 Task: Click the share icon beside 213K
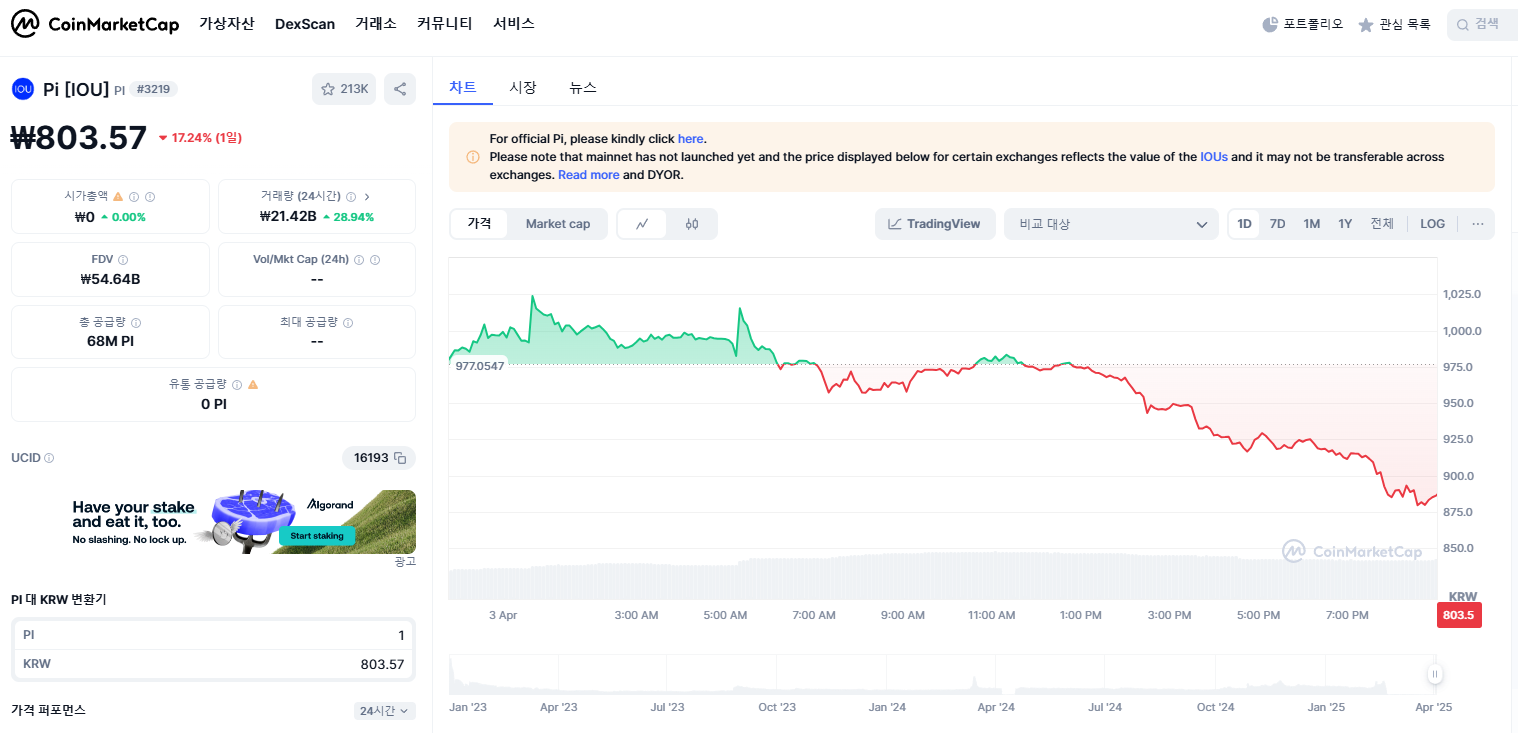pos(400,89)
